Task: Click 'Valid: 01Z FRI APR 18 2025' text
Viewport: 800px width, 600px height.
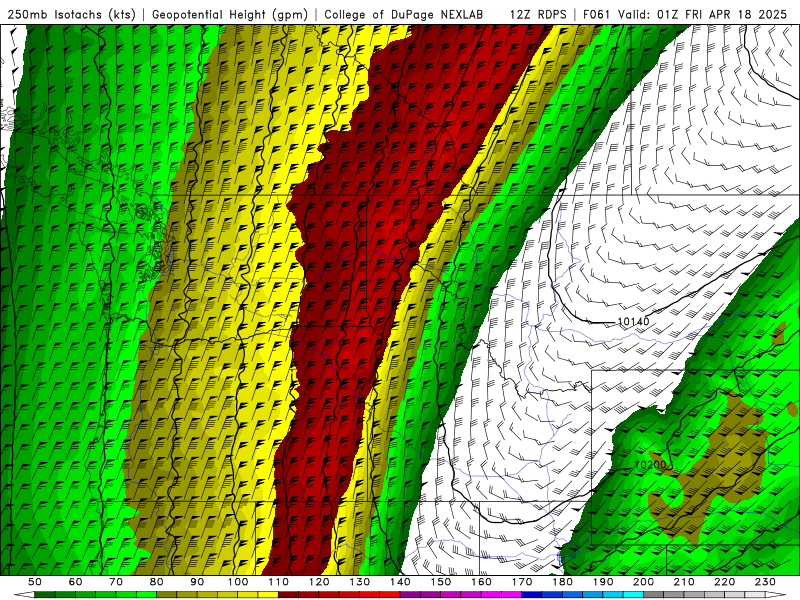Action: tap(703, 15)
